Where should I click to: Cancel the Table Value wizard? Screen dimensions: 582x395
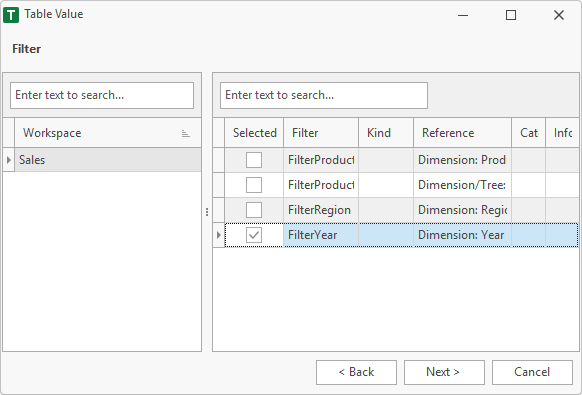[532, 372]
